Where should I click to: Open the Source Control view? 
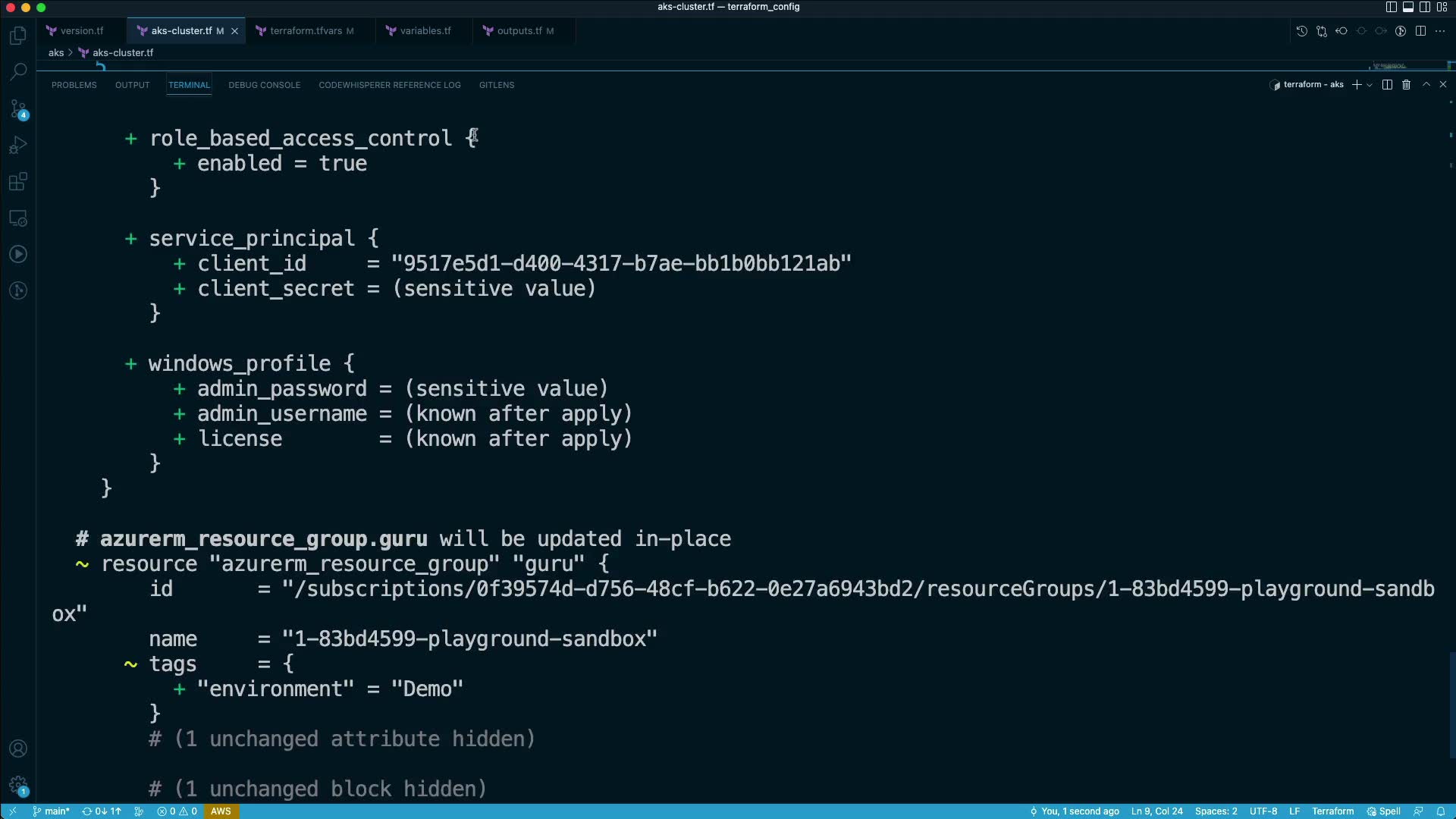(x=18, y=109)
